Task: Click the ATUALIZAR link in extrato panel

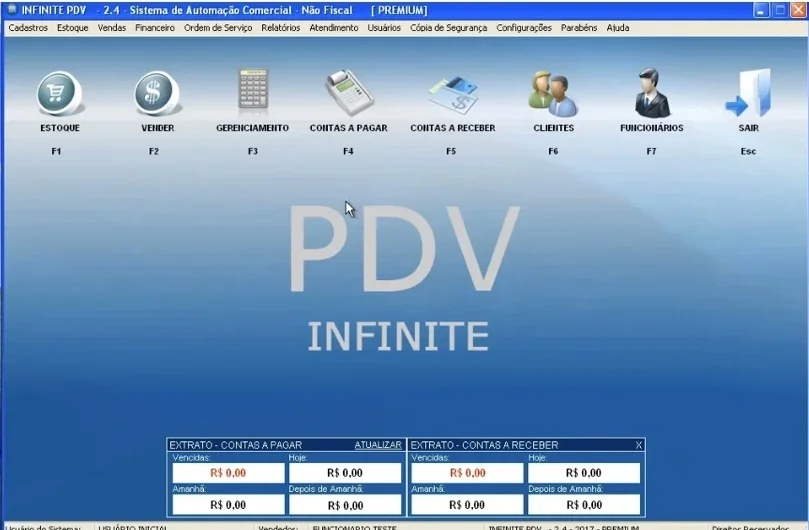Action: tap(378, 445)
